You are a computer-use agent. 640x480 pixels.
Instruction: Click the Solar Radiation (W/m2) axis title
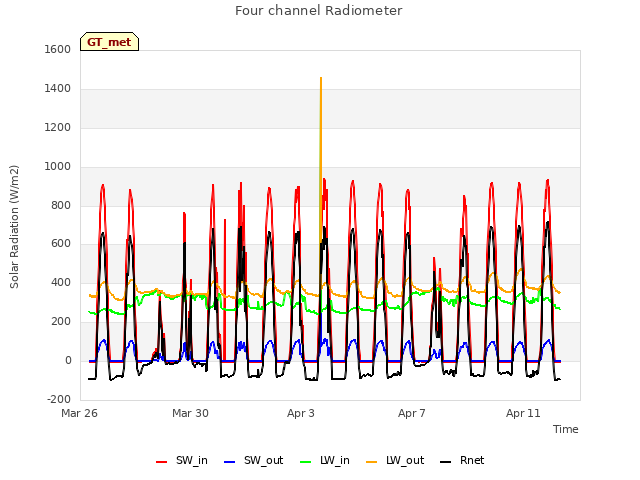tap(14, 227)
